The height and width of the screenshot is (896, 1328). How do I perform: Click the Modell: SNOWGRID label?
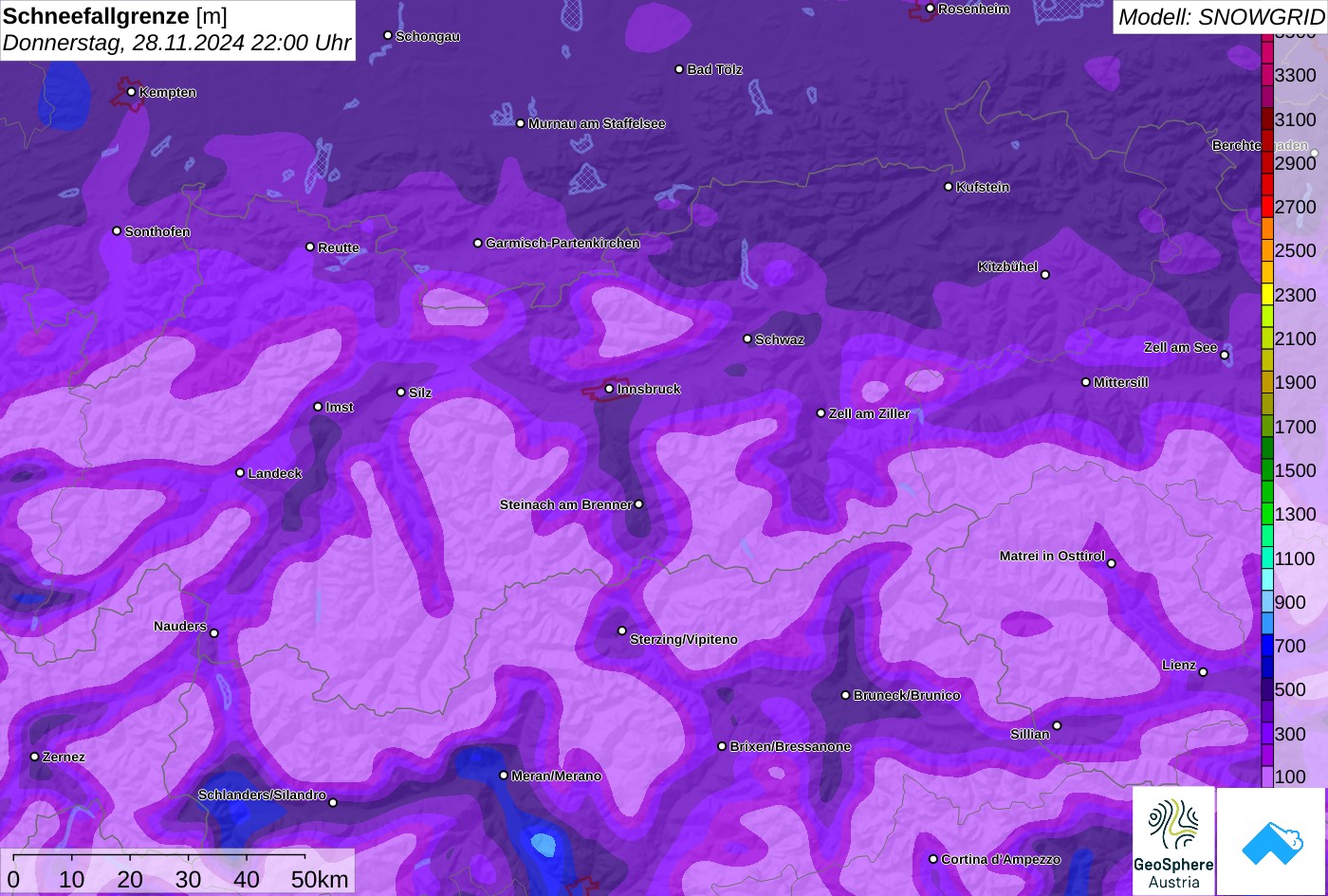1220,16
